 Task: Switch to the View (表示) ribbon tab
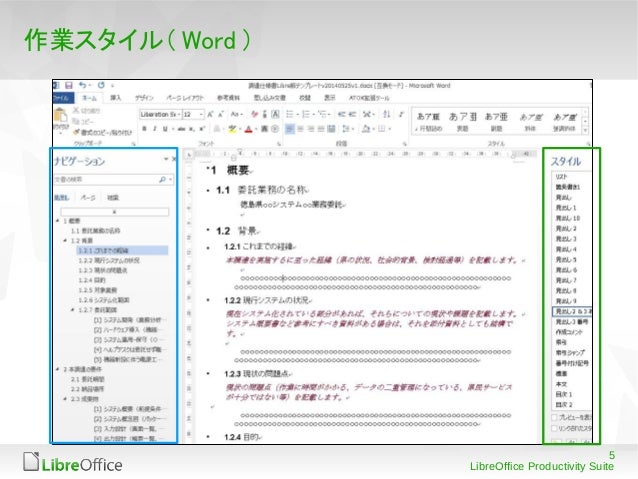click(x=329, y=98)
